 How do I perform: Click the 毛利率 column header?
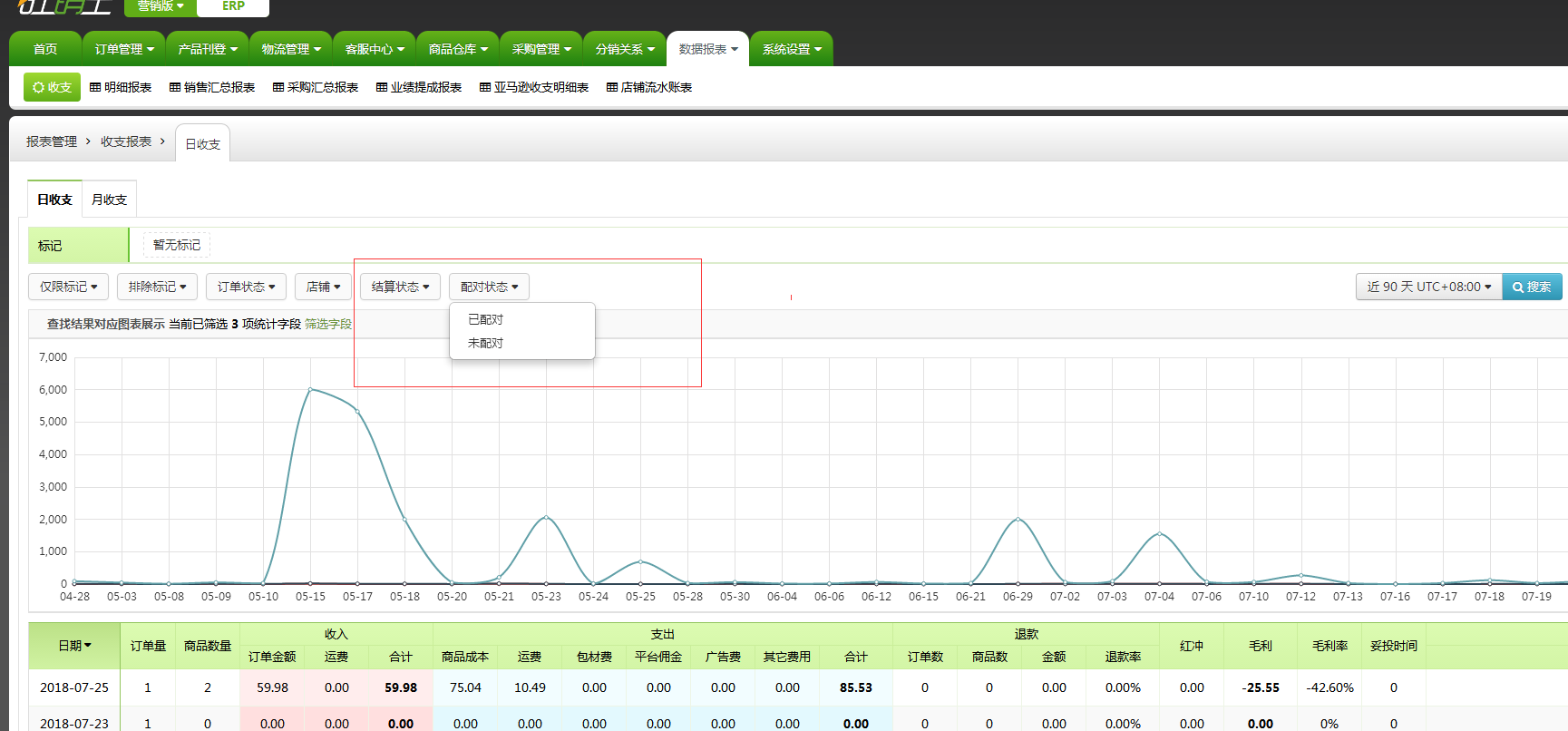1329,646
